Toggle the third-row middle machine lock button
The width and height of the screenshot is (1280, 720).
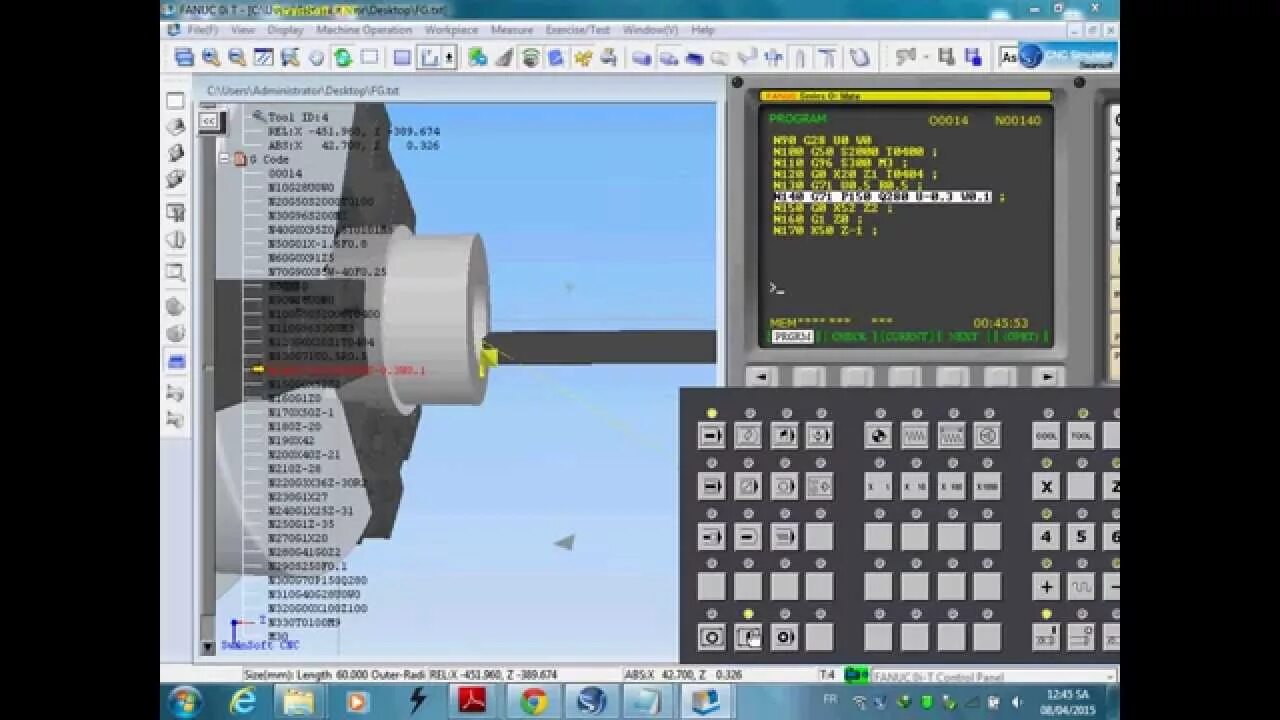tap(748, 537)
